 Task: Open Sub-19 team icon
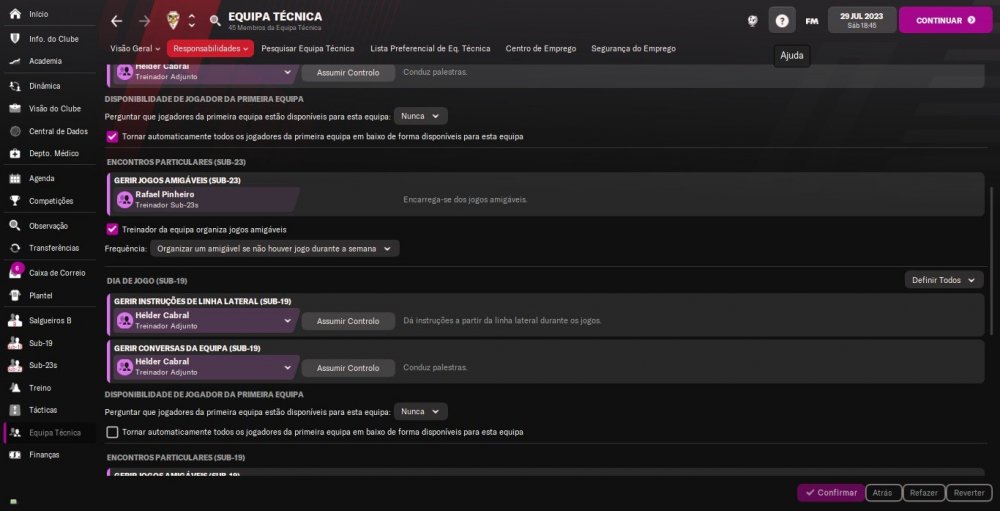[x=15, y=343]
